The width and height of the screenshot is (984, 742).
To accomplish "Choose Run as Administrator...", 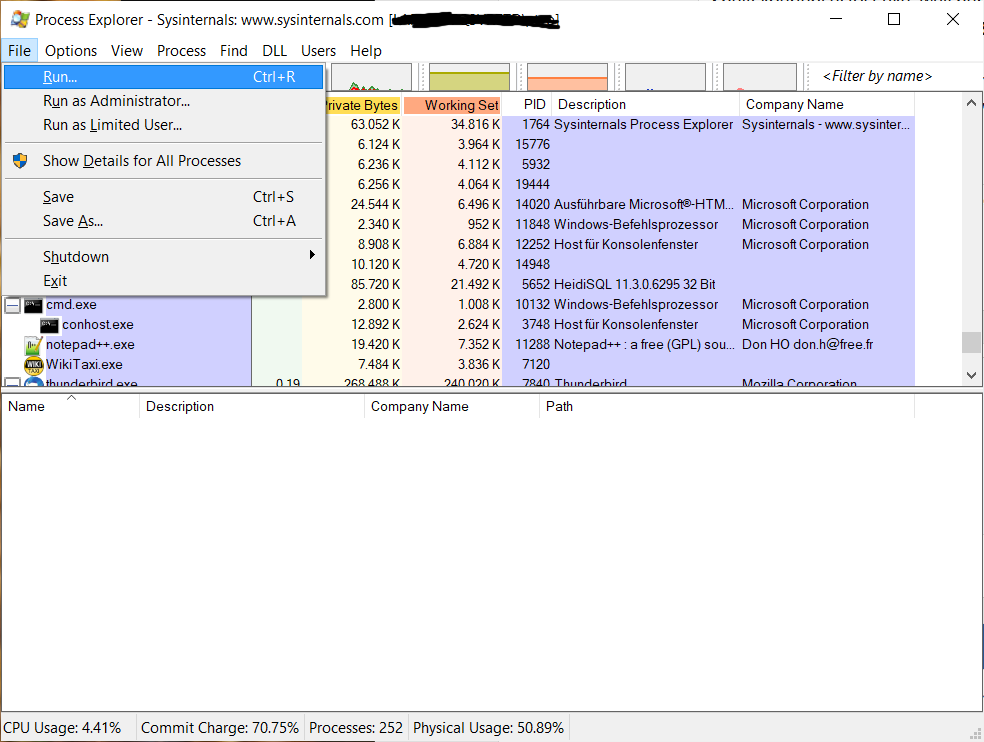I will pos(163,101).
